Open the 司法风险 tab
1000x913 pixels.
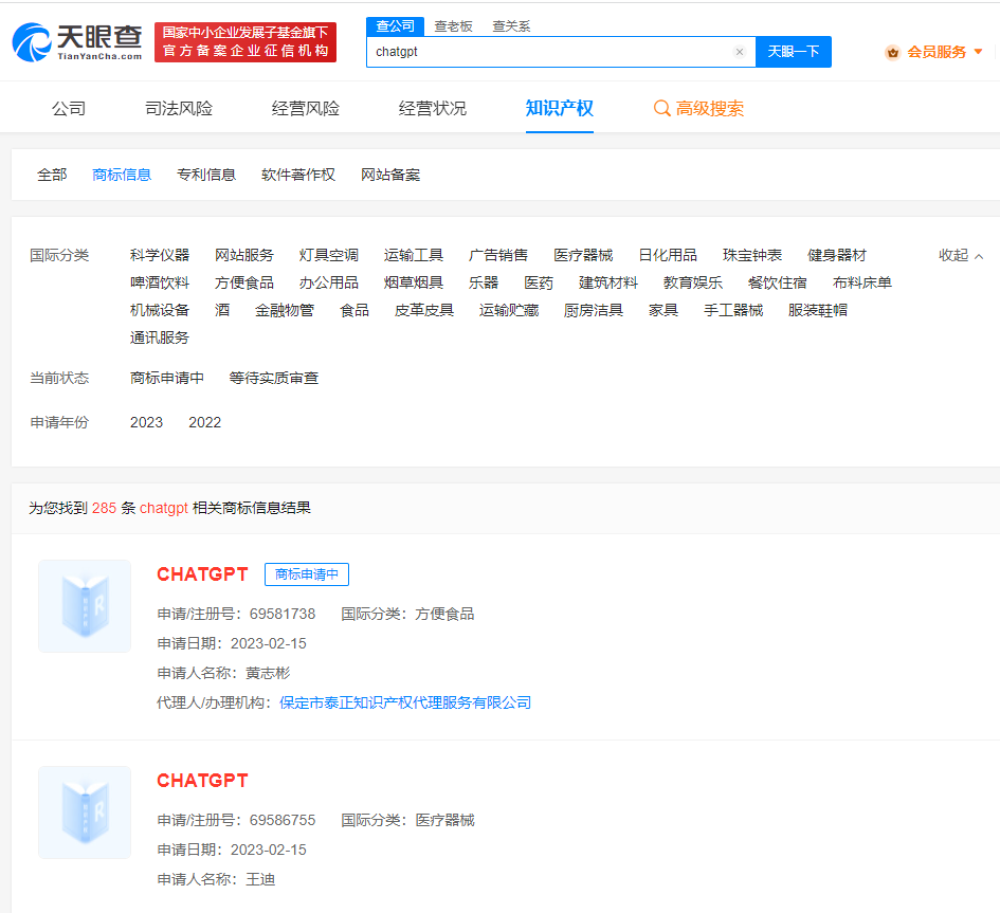pos(179,108)
